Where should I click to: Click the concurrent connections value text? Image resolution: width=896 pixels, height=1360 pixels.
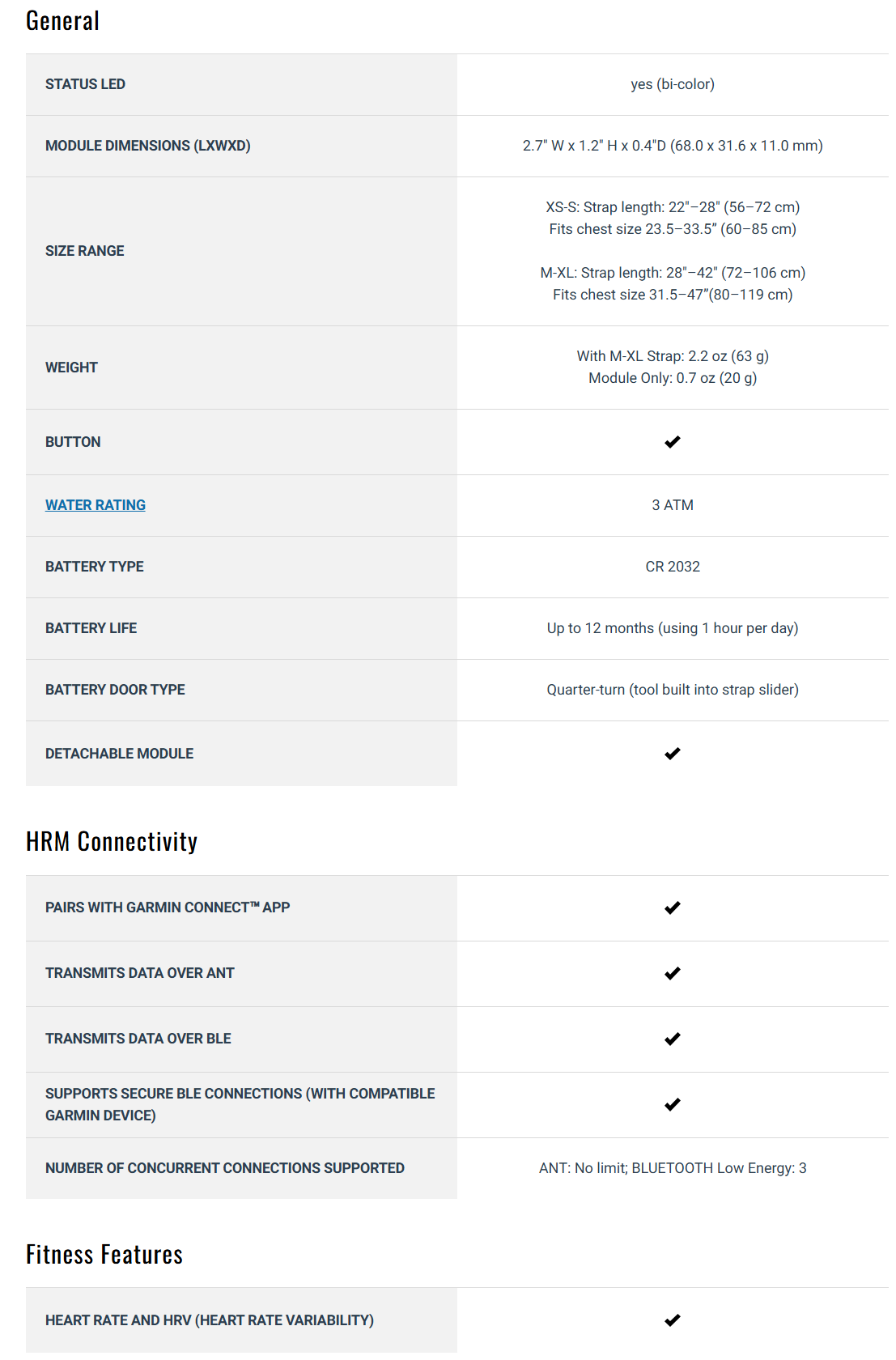tap(673, 1168)
